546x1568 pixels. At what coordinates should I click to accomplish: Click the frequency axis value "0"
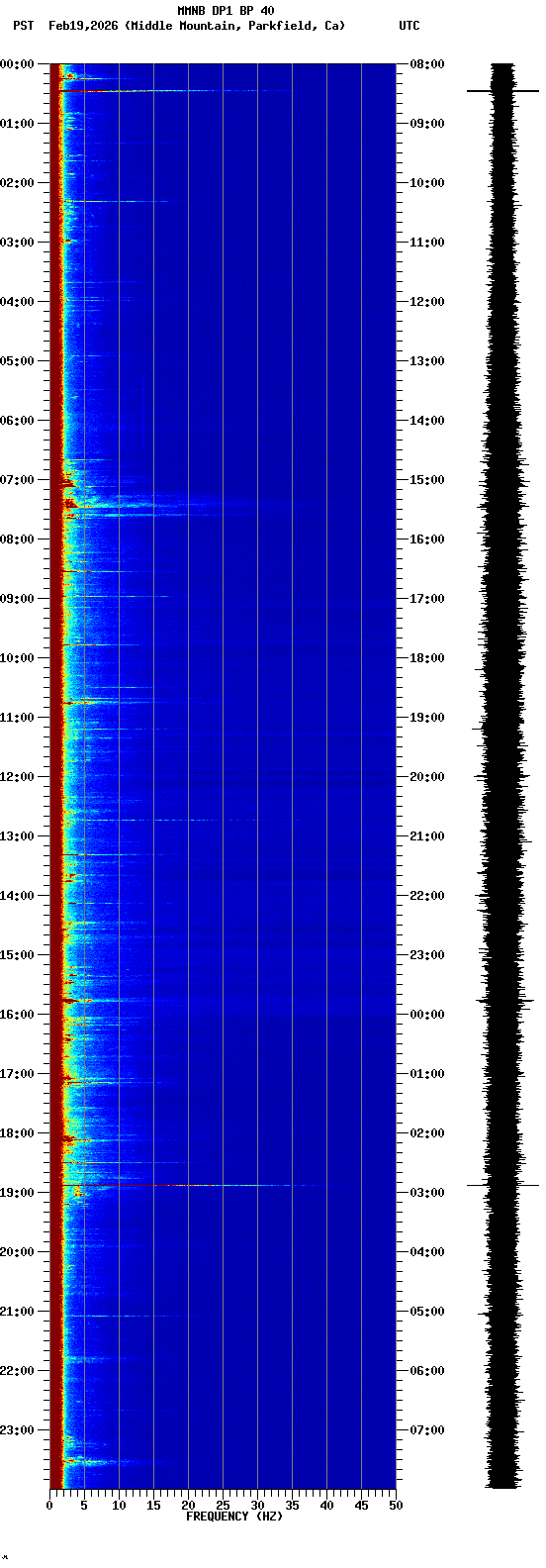49,1506
